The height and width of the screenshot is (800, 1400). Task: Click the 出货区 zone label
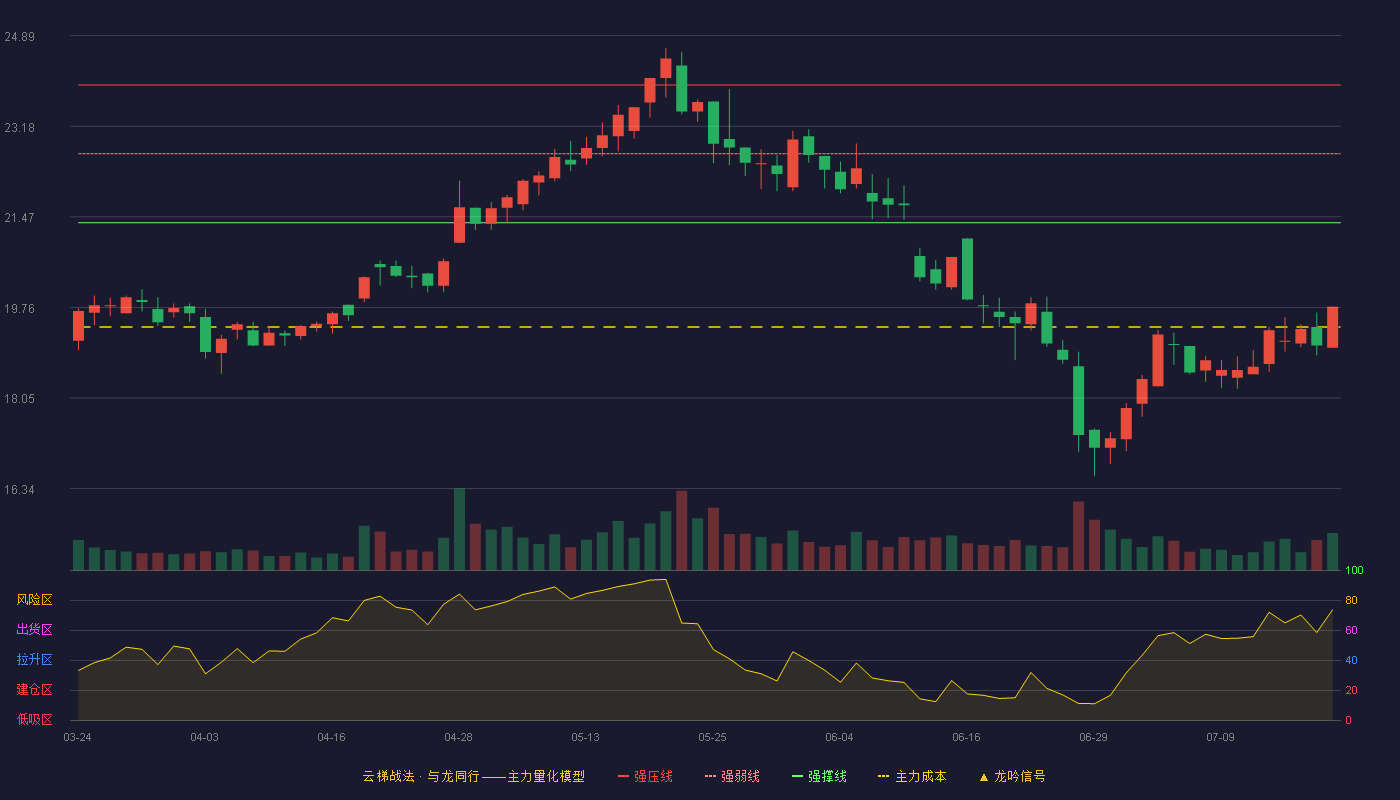34,630
